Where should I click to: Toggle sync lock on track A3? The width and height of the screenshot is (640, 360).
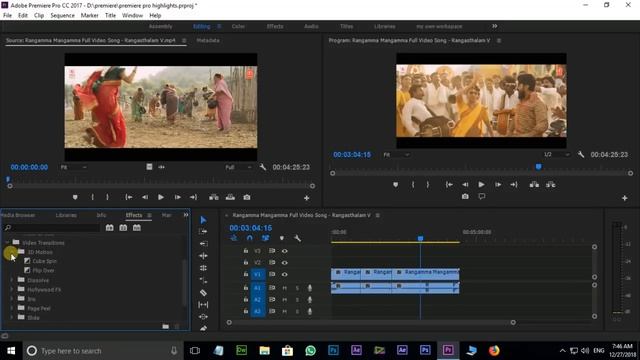tap(272, 311)
